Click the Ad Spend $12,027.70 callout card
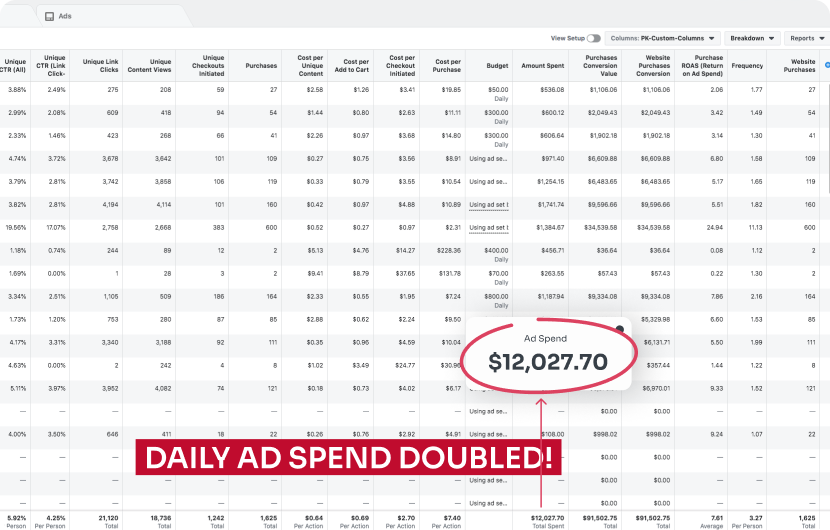Image resolution: width=830 pixels, height=530 pixels. 548,355
